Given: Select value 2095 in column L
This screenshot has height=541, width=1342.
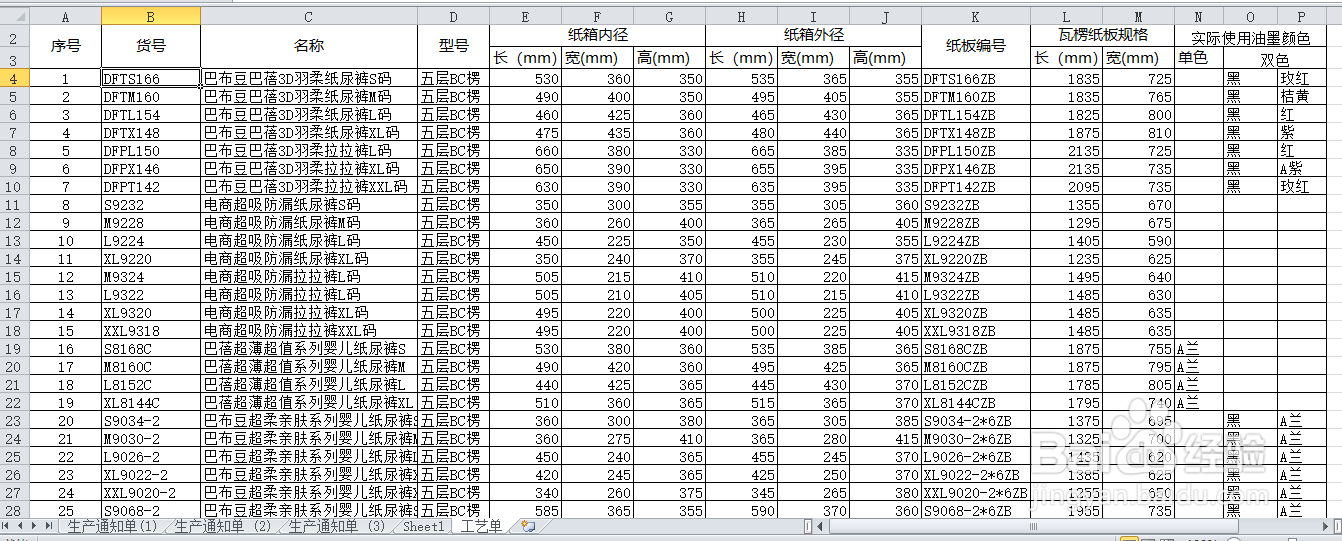Looking at the screenshot, I should tap(1066, 186).
